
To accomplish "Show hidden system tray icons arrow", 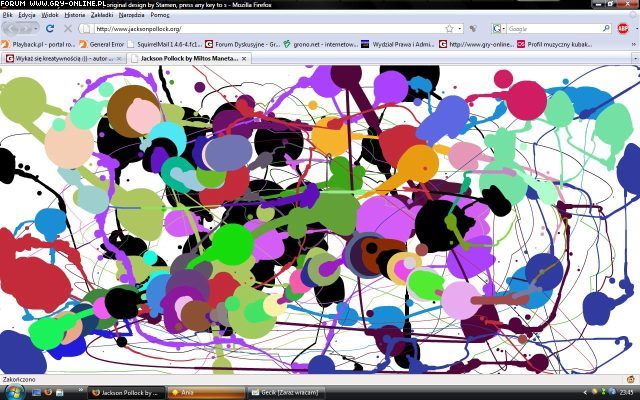I will [x=585, y=393].
